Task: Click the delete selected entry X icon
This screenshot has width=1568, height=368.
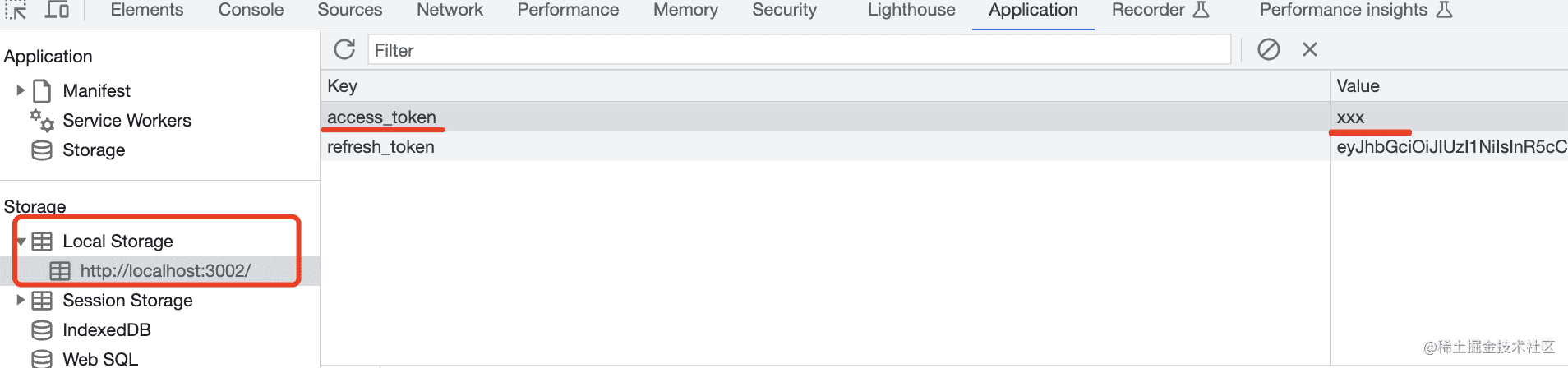Action: point(1310,50)
